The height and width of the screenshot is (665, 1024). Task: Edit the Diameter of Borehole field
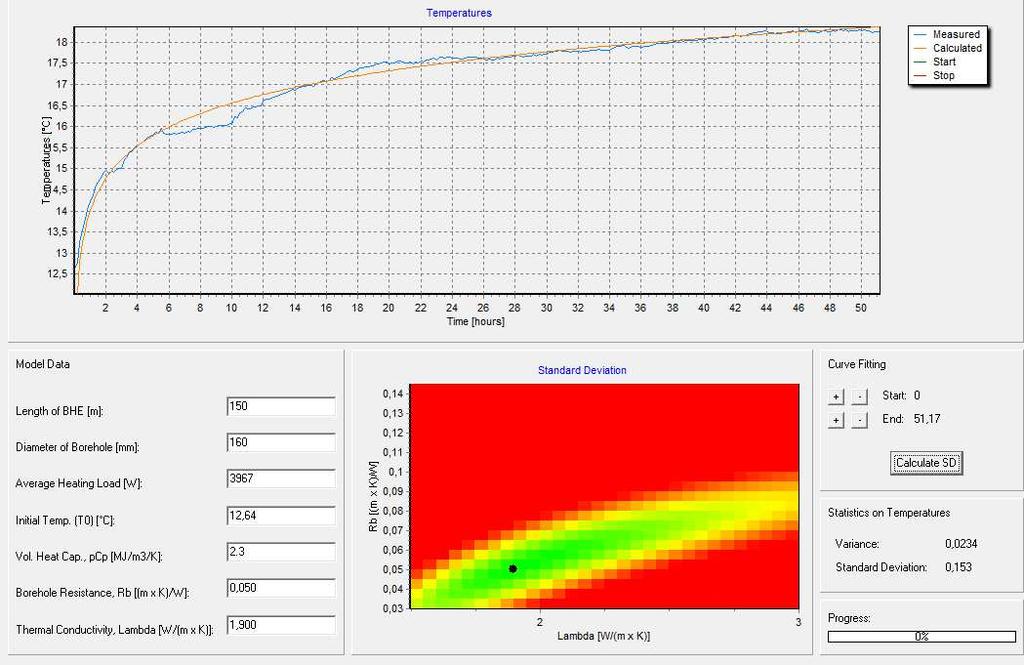[x=281, y=442]
